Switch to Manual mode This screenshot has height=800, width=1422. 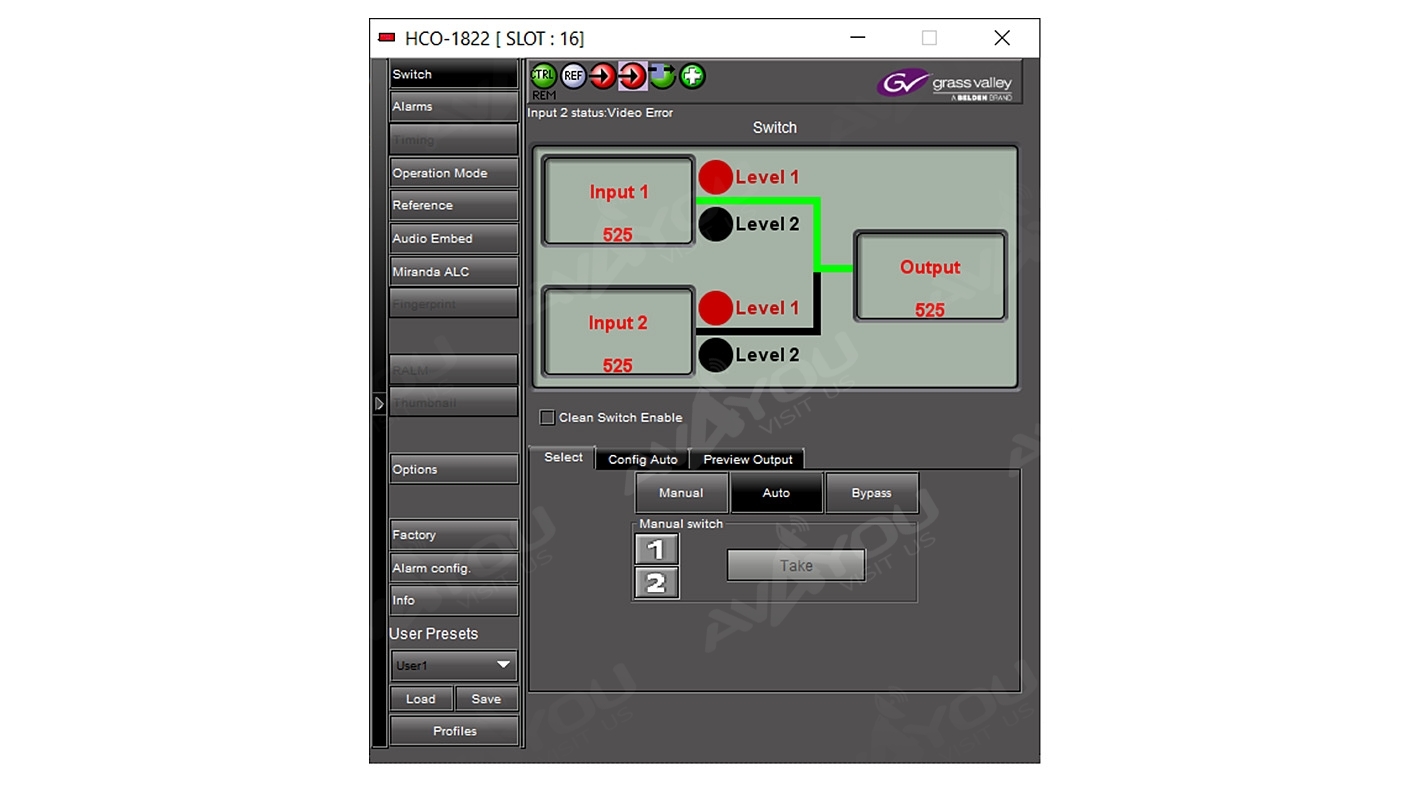(x=681, y=493)
